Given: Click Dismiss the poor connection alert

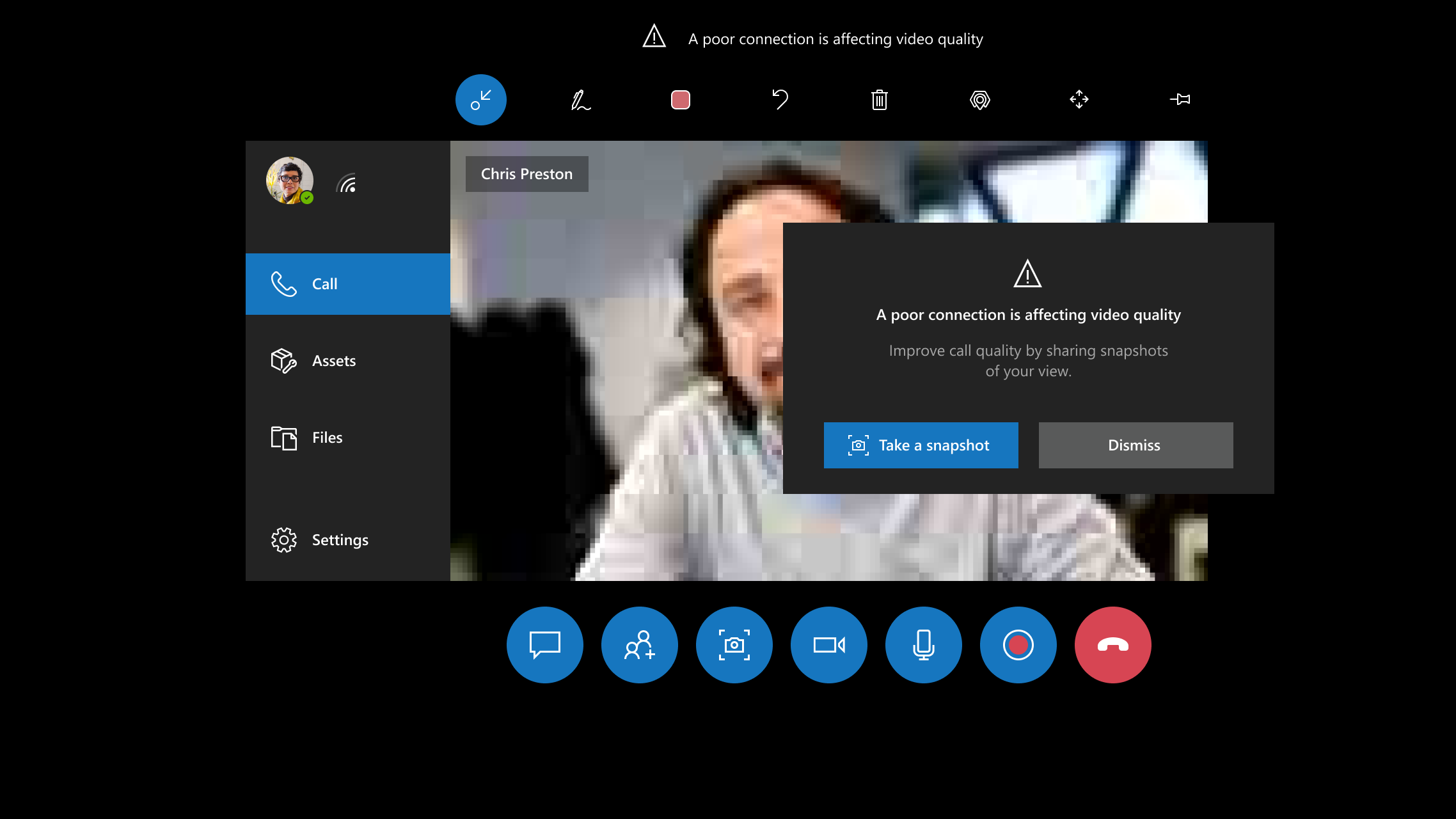Looking at the screenshot, I should click(x=1135, y=445).
